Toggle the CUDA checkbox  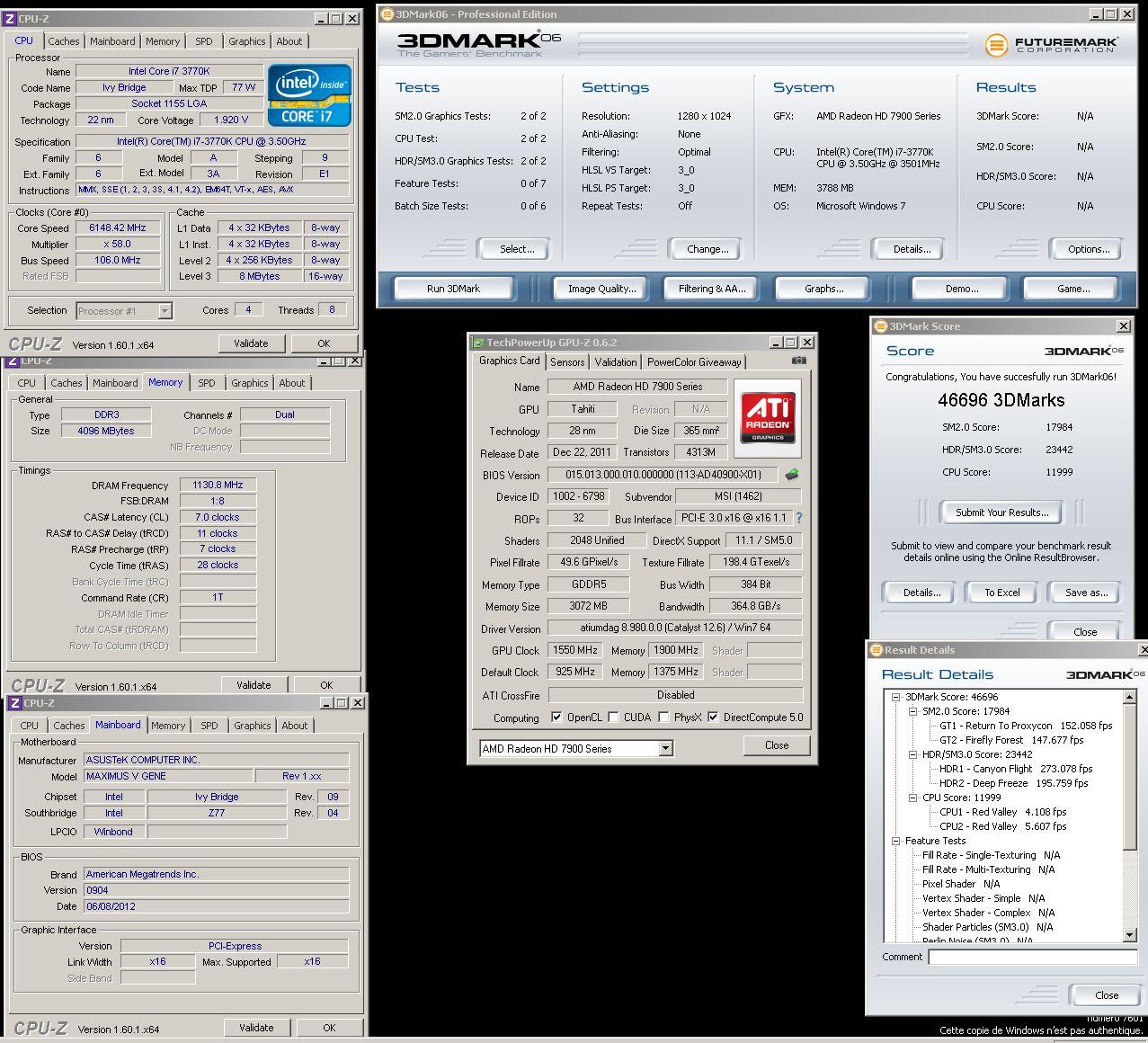pyautogui.click(x=613, y=718)
